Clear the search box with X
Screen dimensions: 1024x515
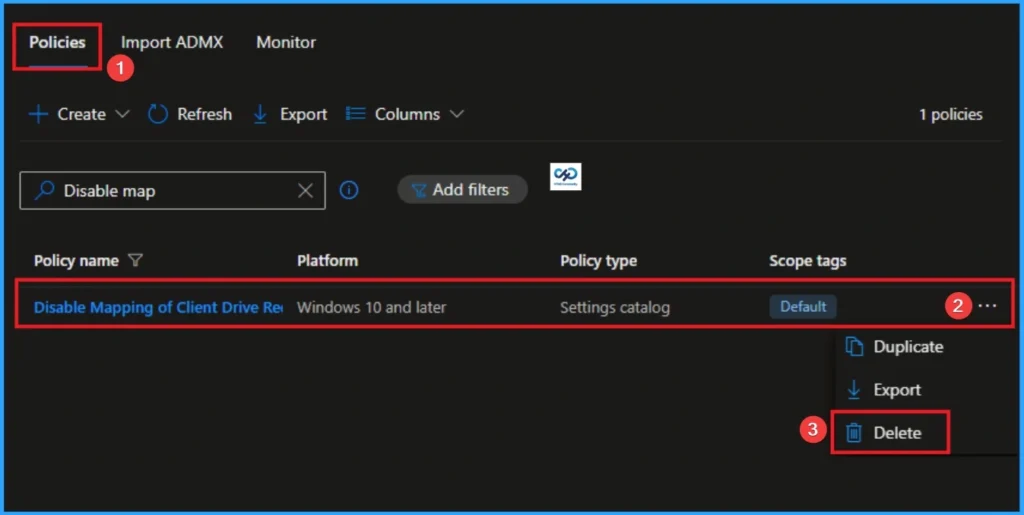click(305, 191)
